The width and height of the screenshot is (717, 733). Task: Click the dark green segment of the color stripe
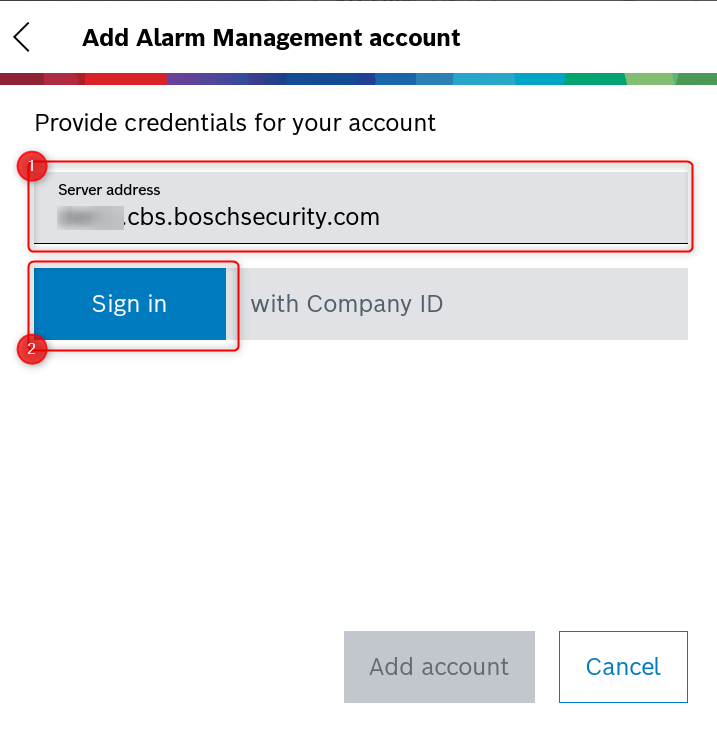click(x=595, y=78)
